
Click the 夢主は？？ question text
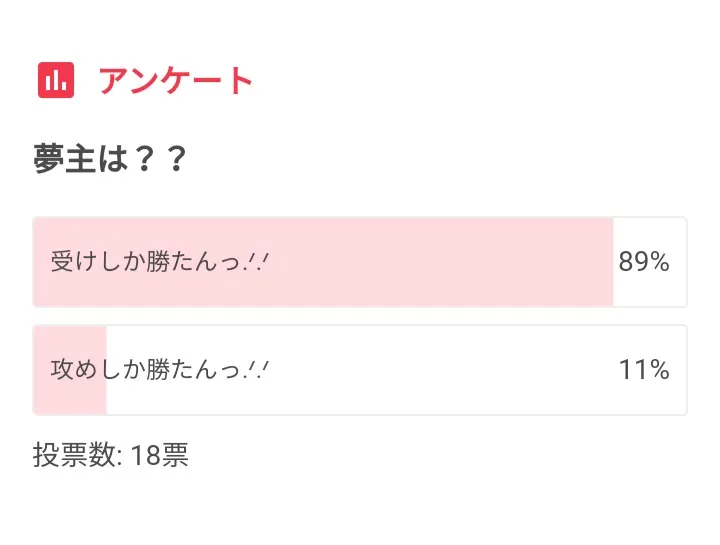click(110, 160)
